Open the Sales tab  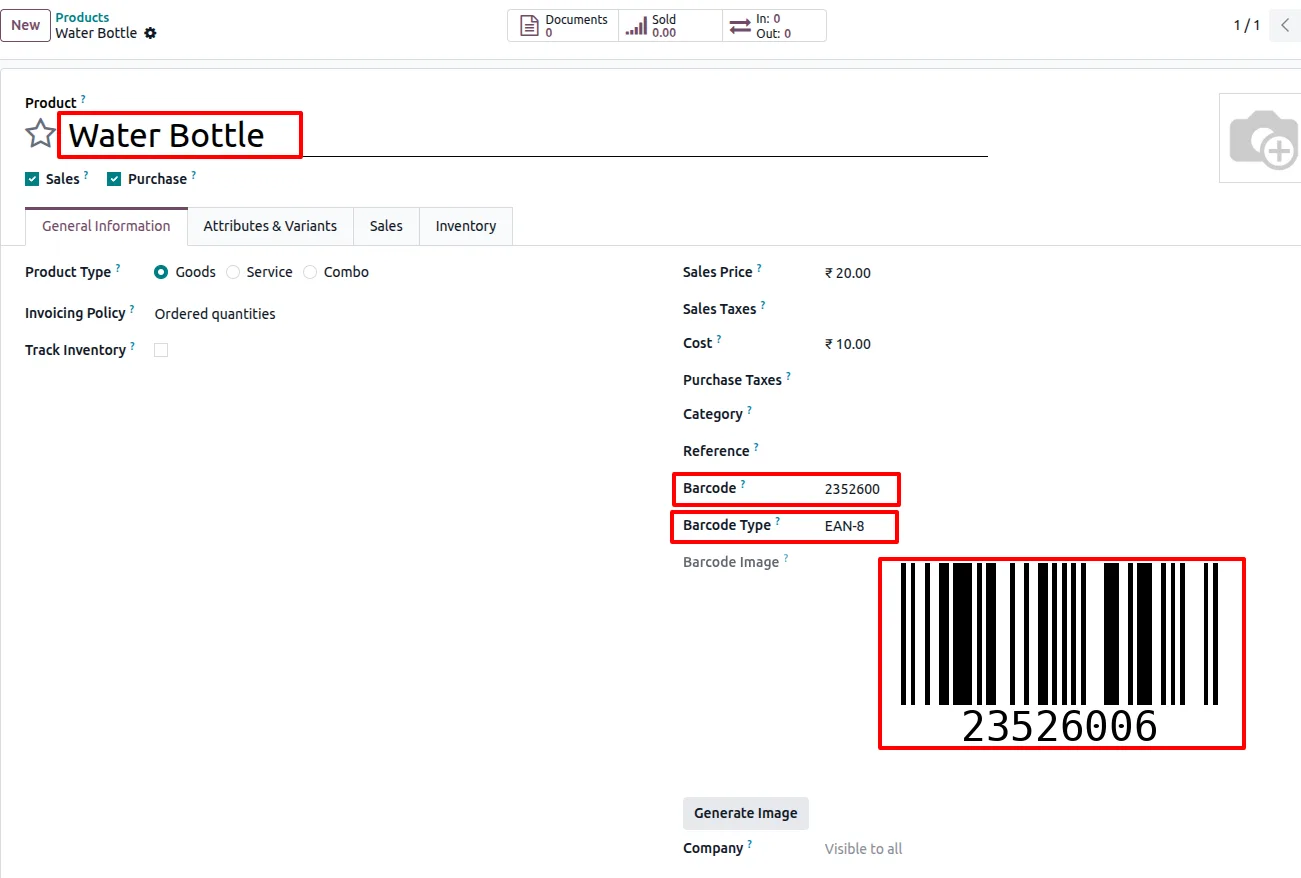386,226
